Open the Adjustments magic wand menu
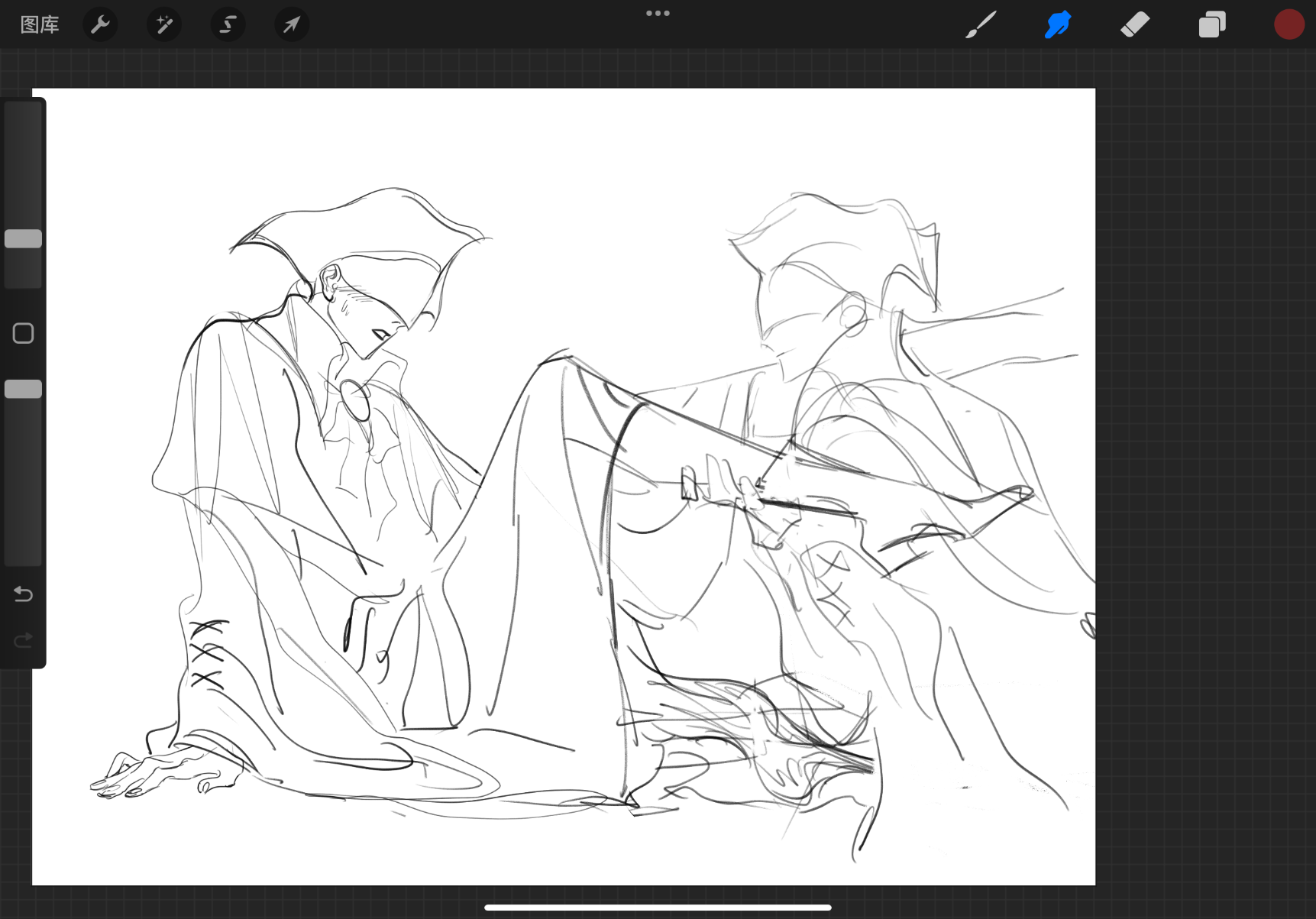The image size is (1316, 919). point(164,24)
